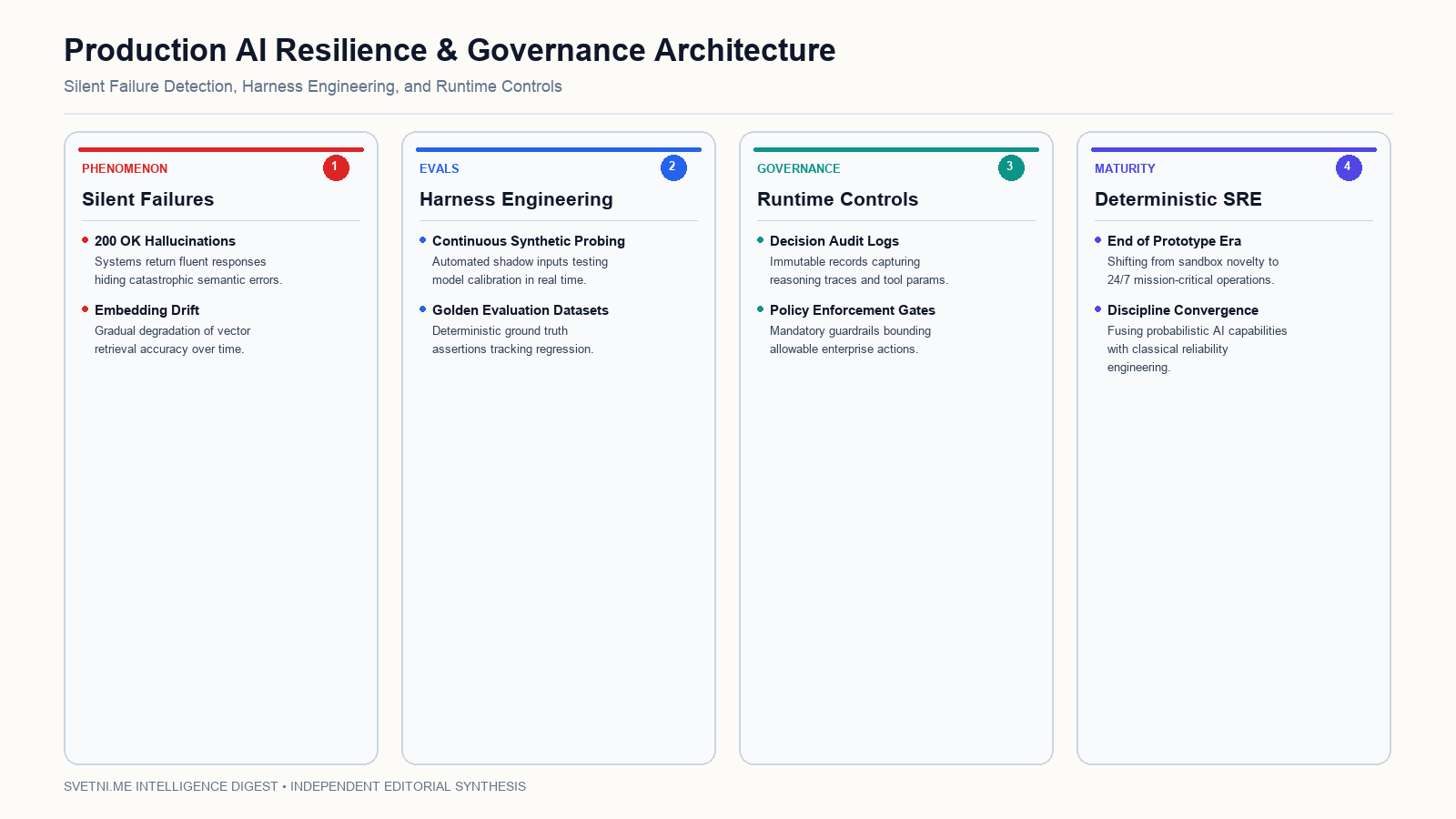The height and width of the screenshot is (819, 1456).
Task: Click the "Production AI Resilience & Governance Architecture" title
Action: pyautogui.click(x=450, y=50)
